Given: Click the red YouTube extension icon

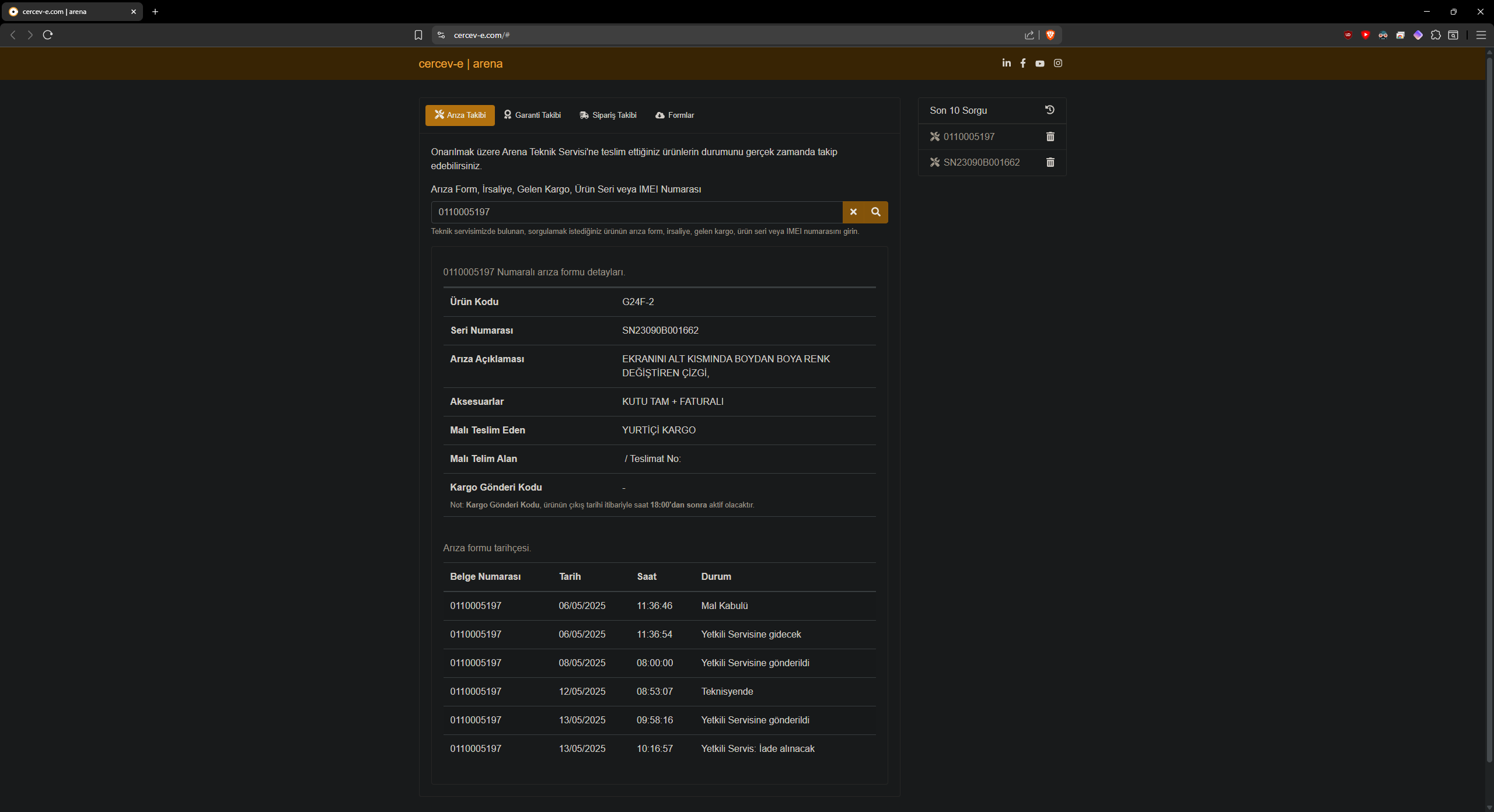Looking at the screenshot, I should pyautogui.click(x=1366, y=35).
